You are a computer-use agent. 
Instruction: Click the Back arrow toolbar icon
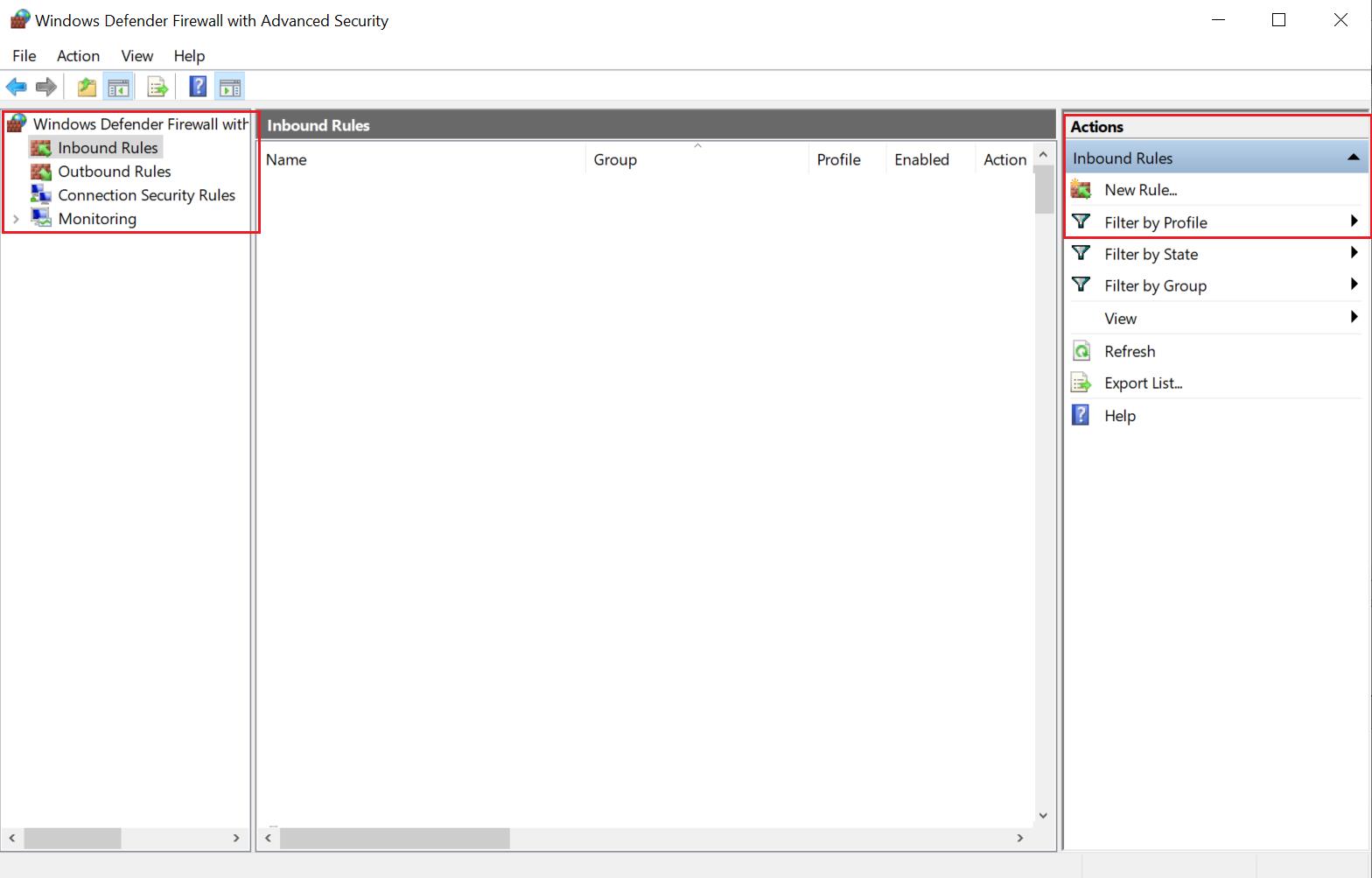click(x=16, y=87)
